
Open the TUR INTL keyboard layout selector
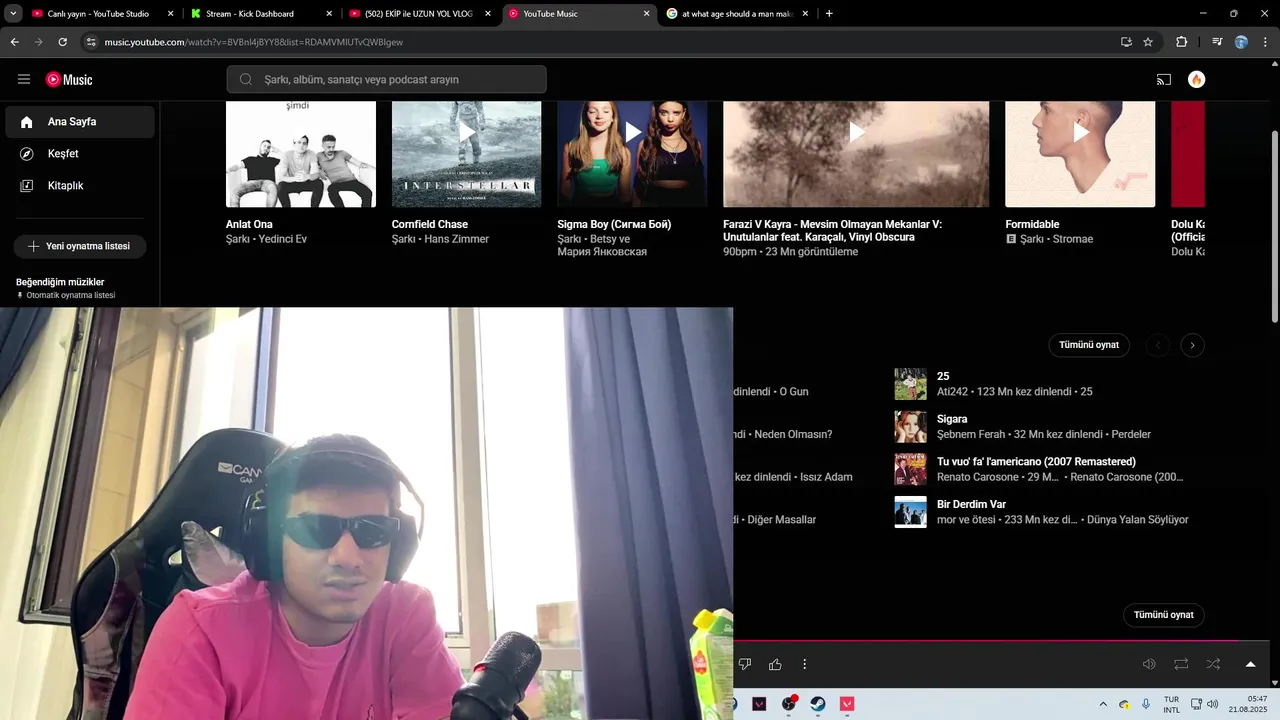coord(1171,704)
